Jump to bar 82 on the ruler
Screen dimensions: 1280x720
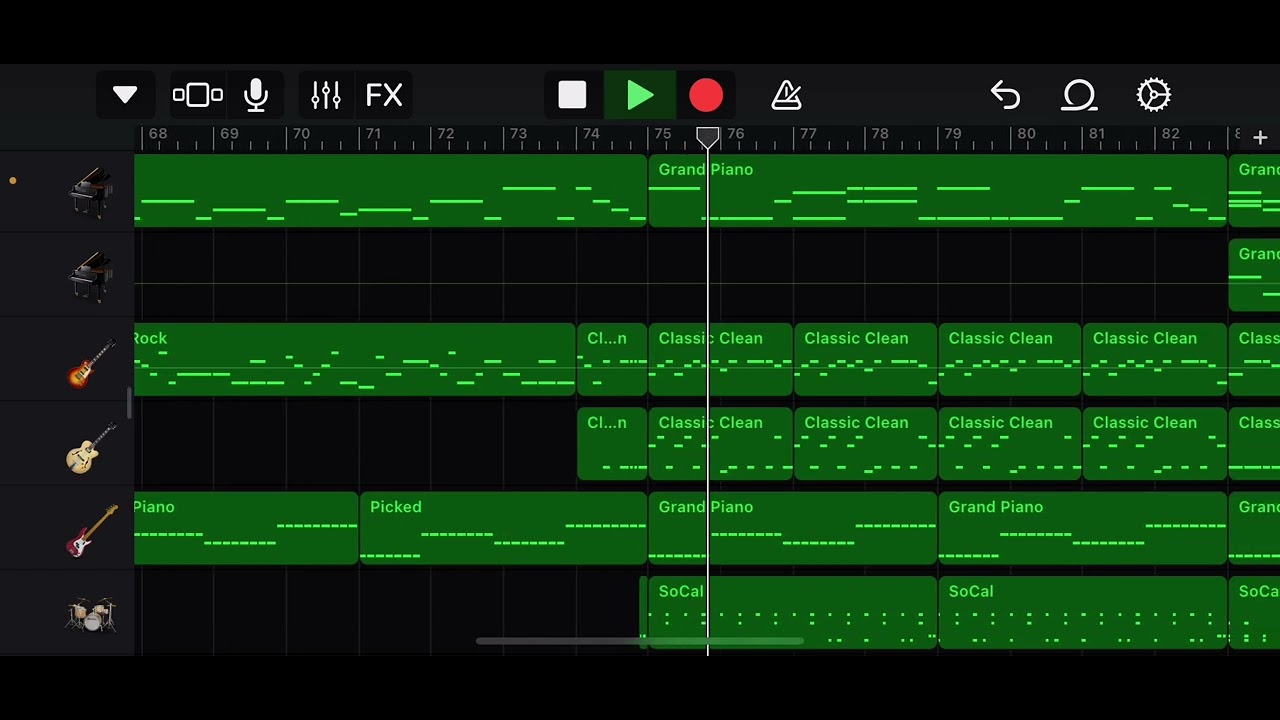[1170, 134]
